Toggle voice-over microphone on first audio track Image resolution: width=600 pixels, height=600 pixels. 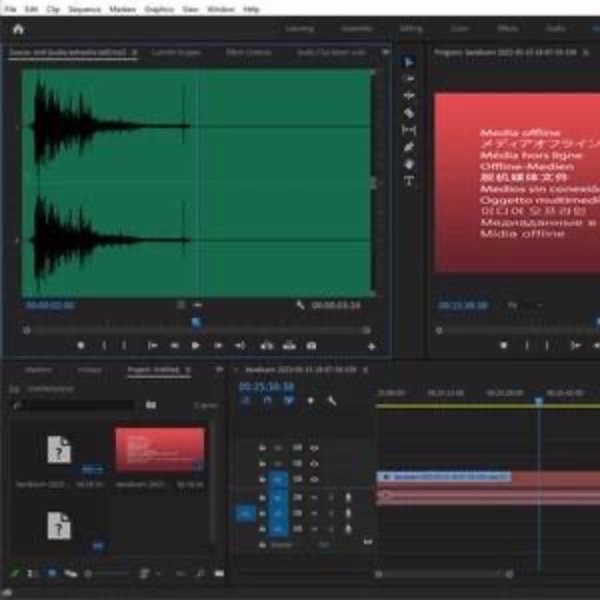348,497
